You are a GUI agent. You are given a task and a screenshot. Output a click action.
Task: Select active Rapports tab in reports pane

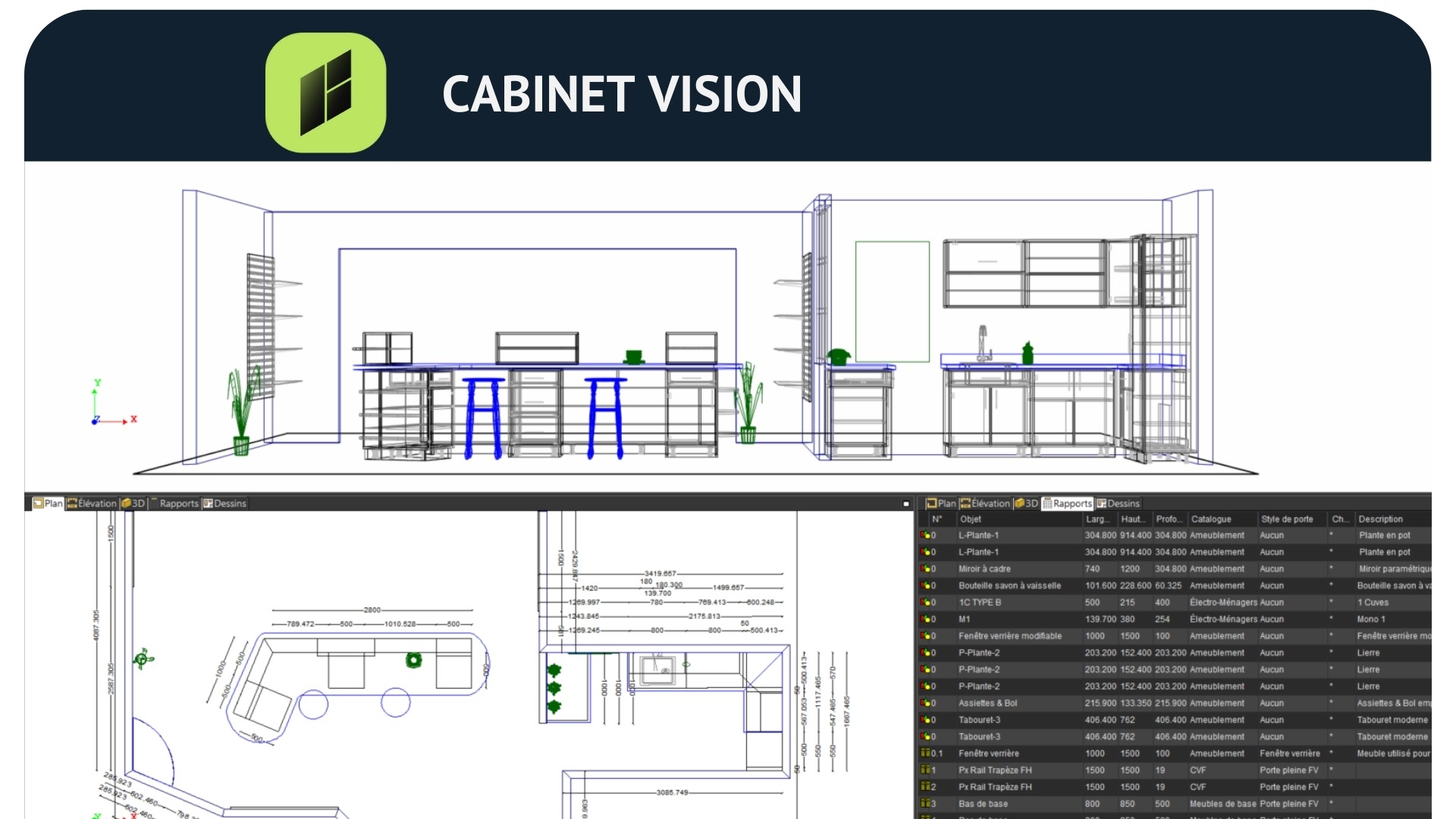[1067, 504]
